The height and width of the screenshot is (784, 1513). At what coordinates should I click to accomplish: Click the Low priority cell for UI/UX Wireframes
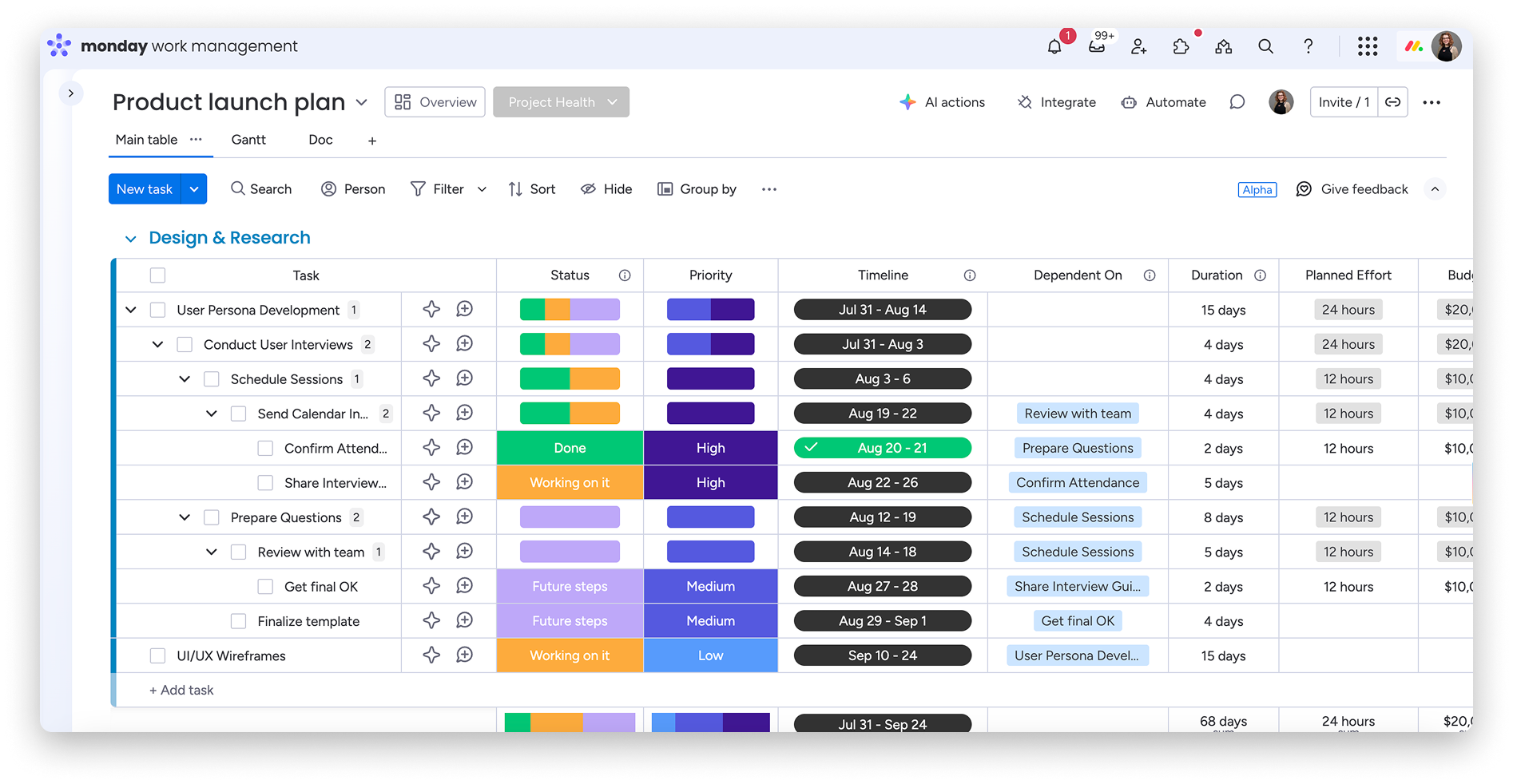(710, 655)
